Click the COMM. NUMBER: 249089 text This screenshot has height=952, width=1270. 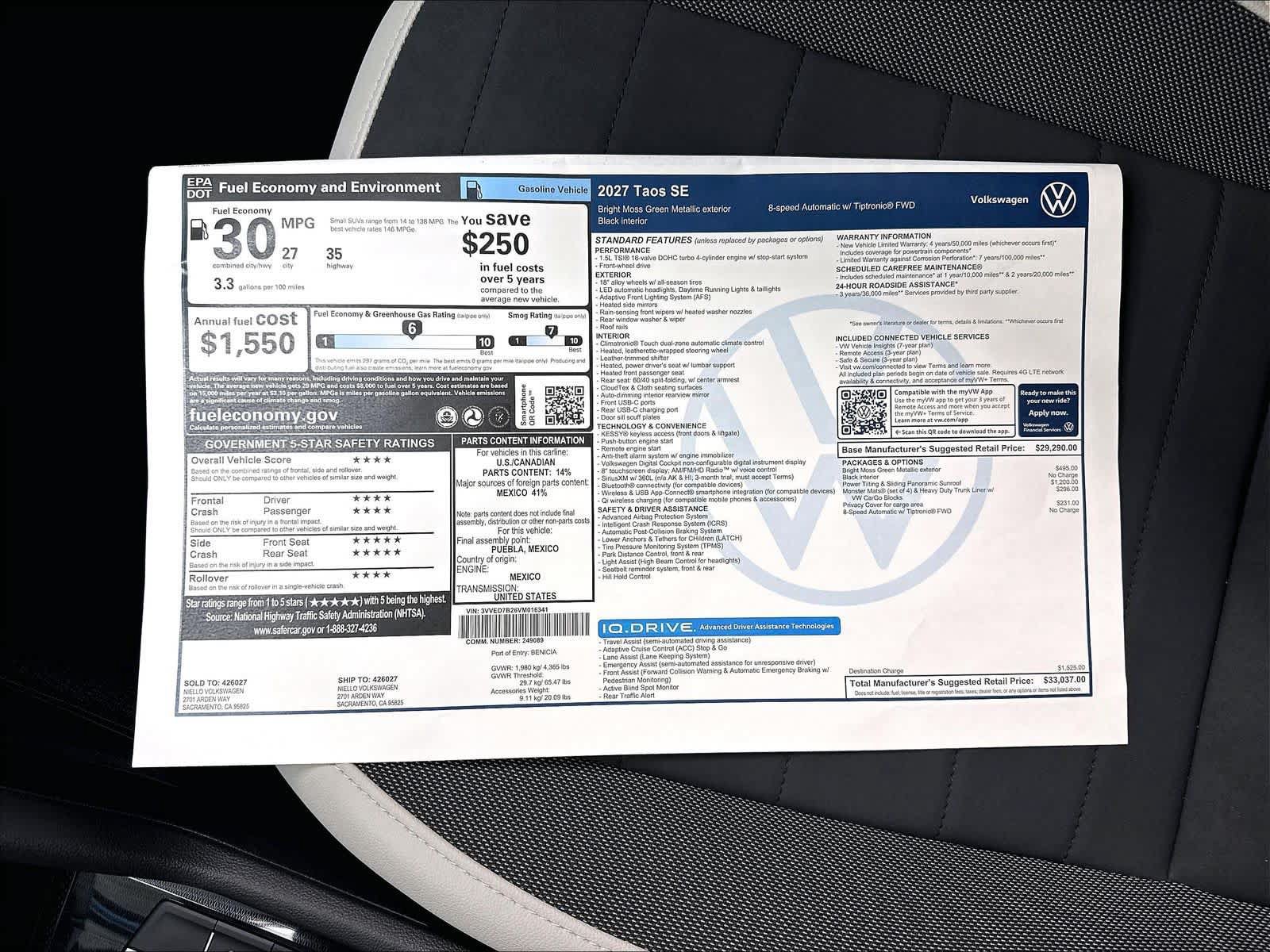click(505, 640)
